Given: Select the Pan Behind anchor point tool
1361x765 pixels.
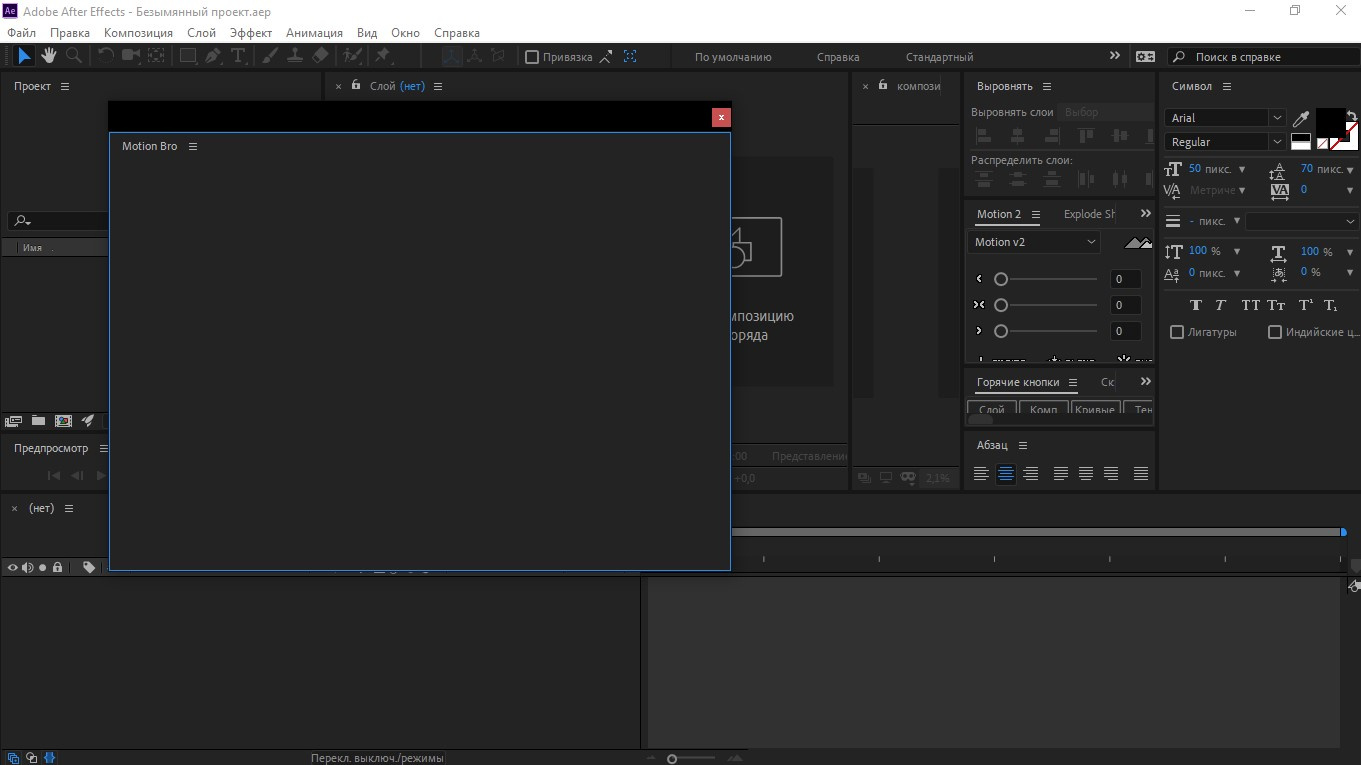Looking at the screenshot, I should [x=156, y=57].
